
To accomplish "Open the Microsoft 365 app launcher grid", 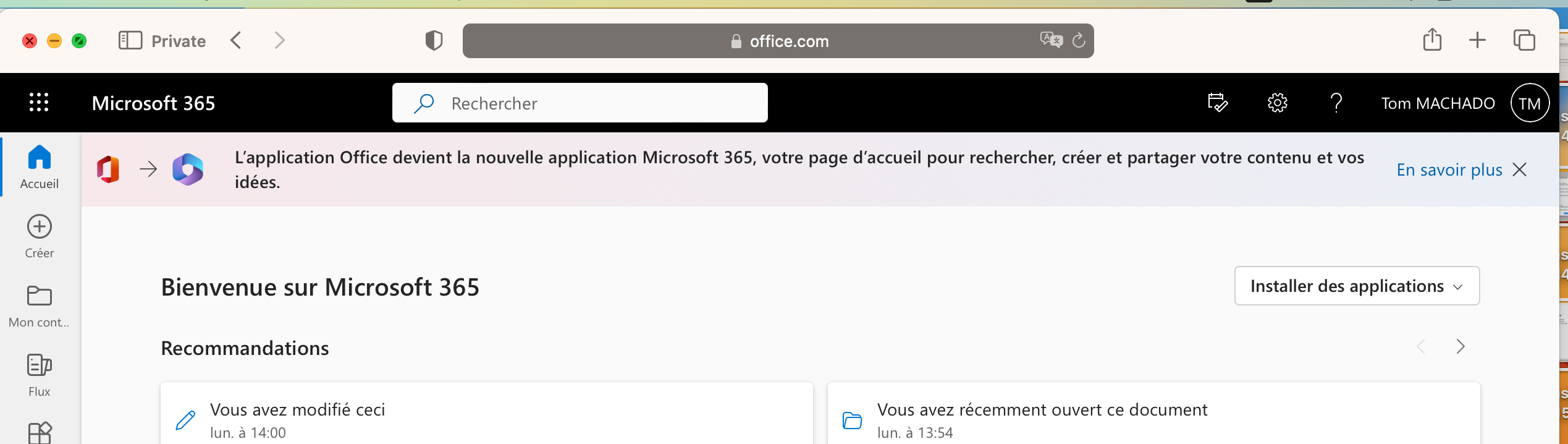I will (39, 103).
